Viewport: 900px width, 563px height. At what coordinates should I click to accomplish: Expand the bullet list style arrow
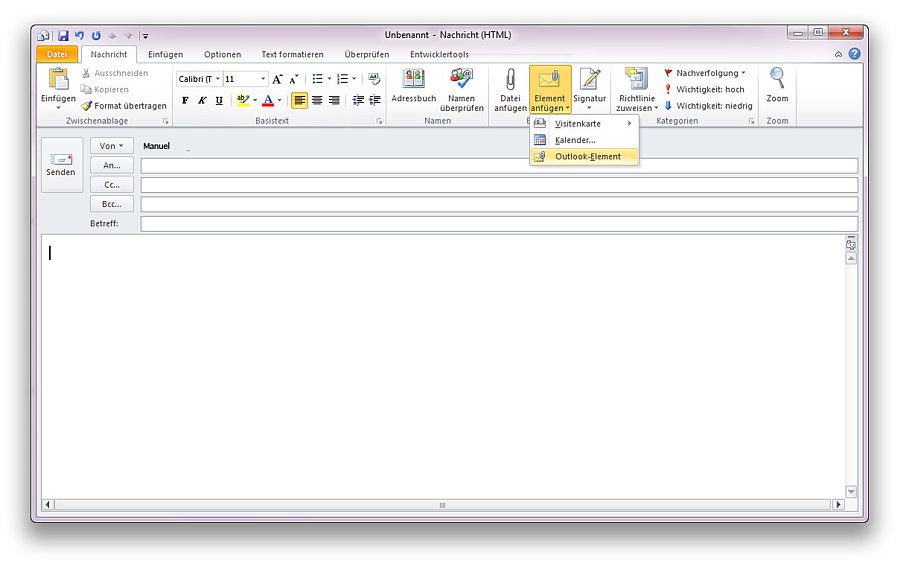coord(329,79)
